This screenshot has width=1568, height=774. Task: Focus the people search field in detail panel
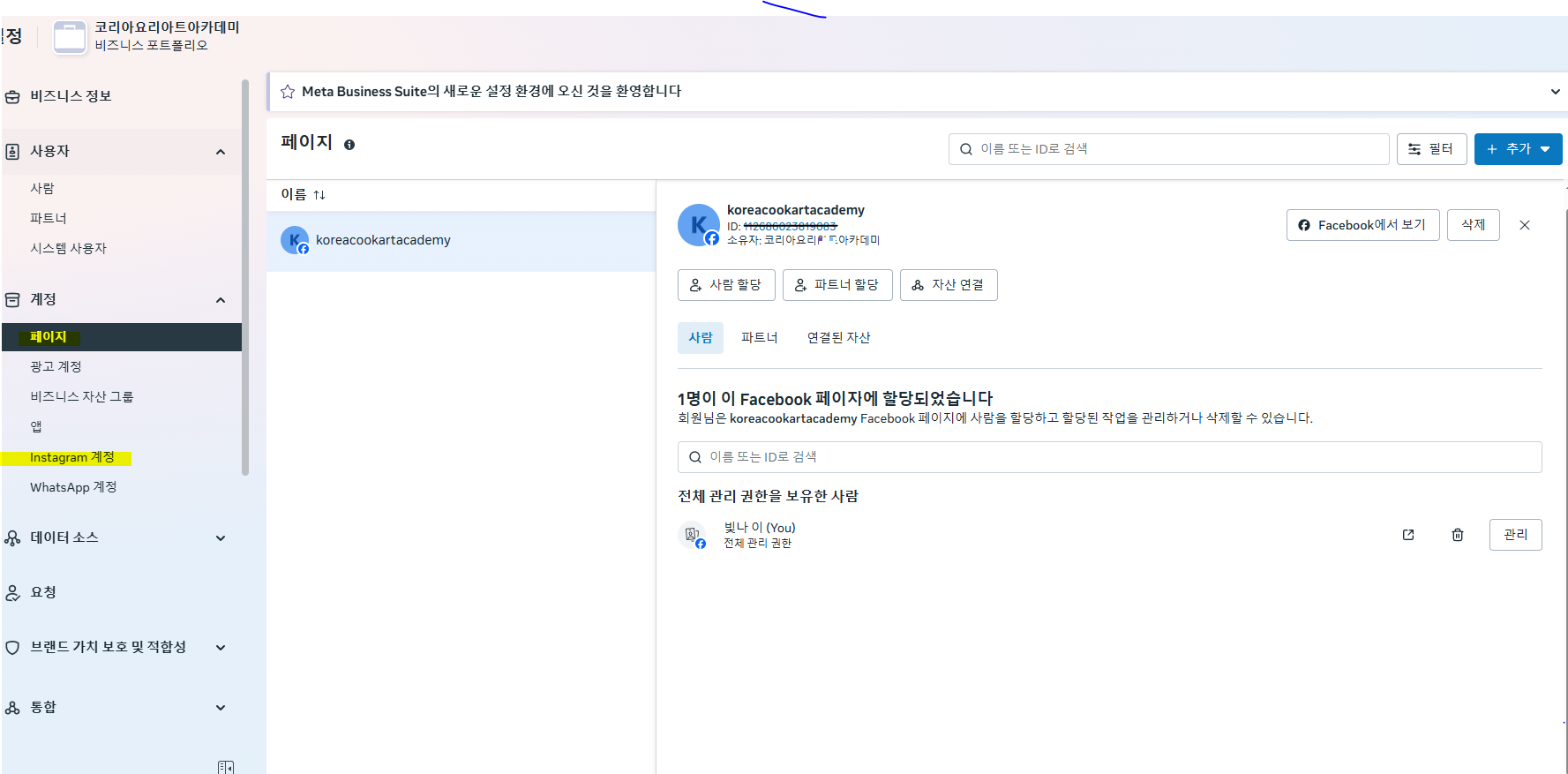pos(1109,457)
